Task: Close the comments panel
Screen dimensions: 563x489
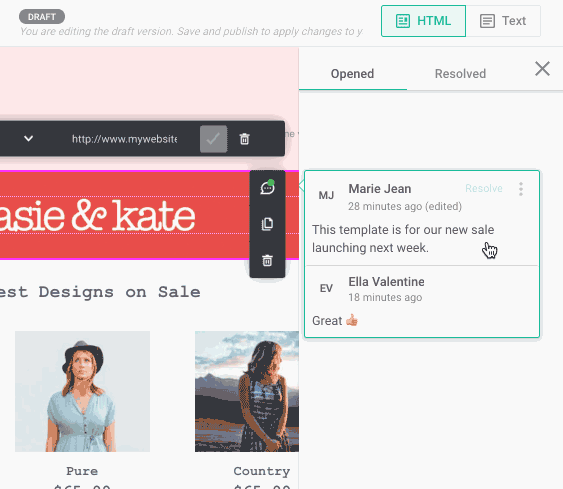Action: 542,69
